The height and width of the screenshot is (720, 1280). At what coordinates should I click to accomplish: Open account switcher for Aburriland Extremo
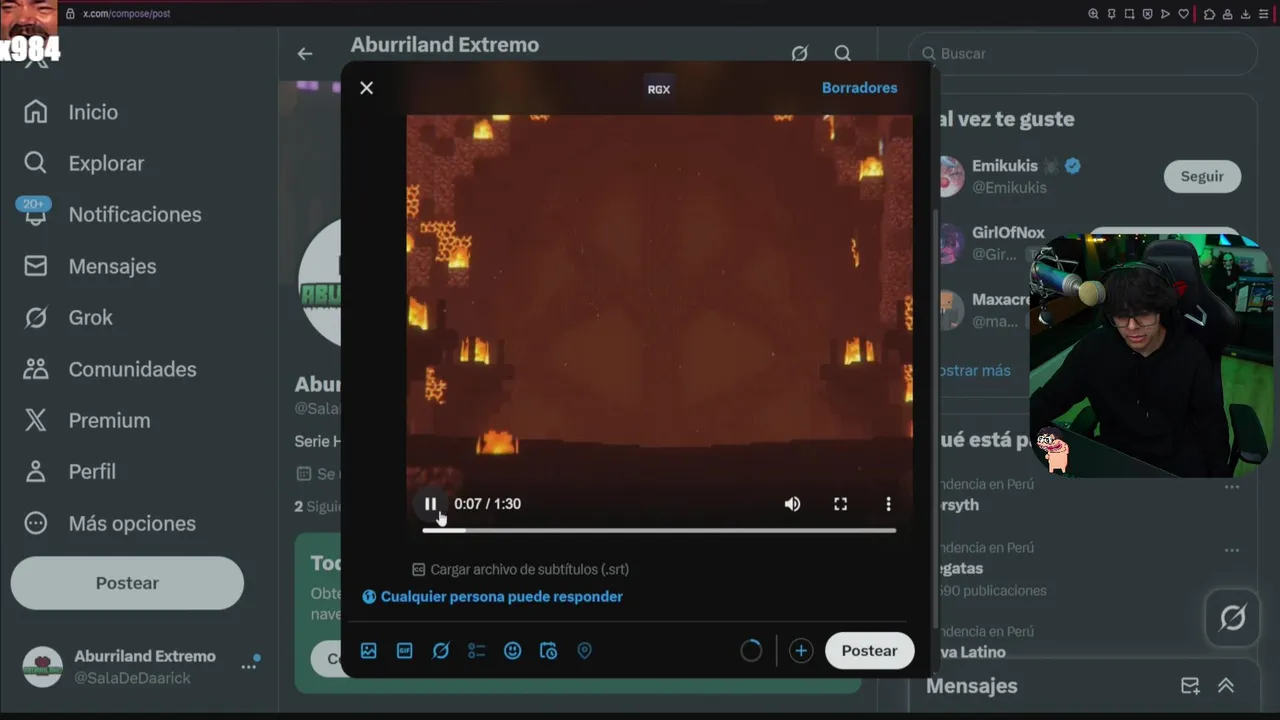[x=140, y=667]
